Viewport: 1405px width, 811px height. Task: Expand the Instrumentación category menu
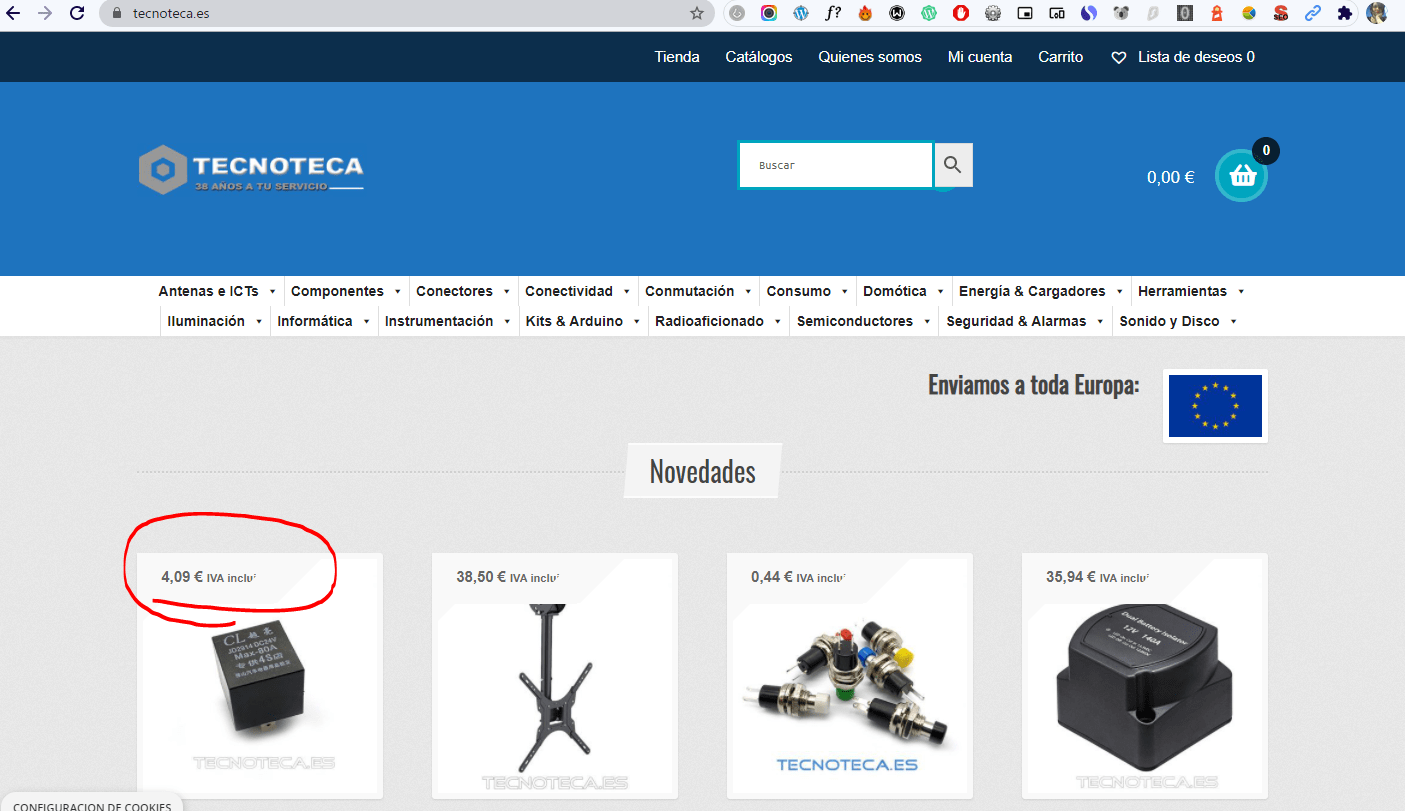tap(448, 321)
